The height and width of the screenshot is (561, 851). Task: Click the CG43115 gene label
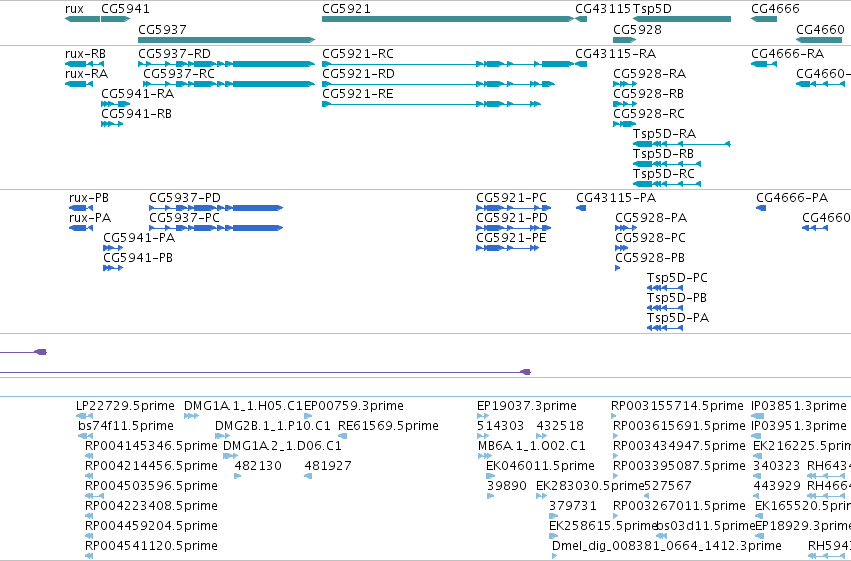coord(602,9)
